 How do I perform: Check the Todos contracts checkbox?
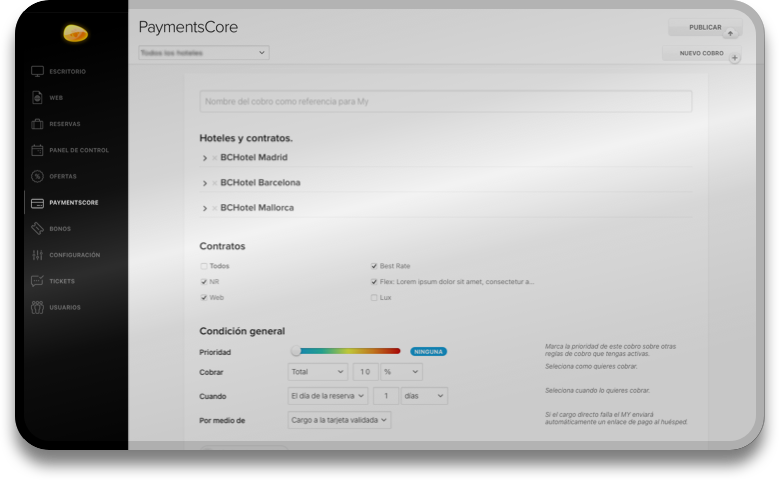click(x=204, y=266)
